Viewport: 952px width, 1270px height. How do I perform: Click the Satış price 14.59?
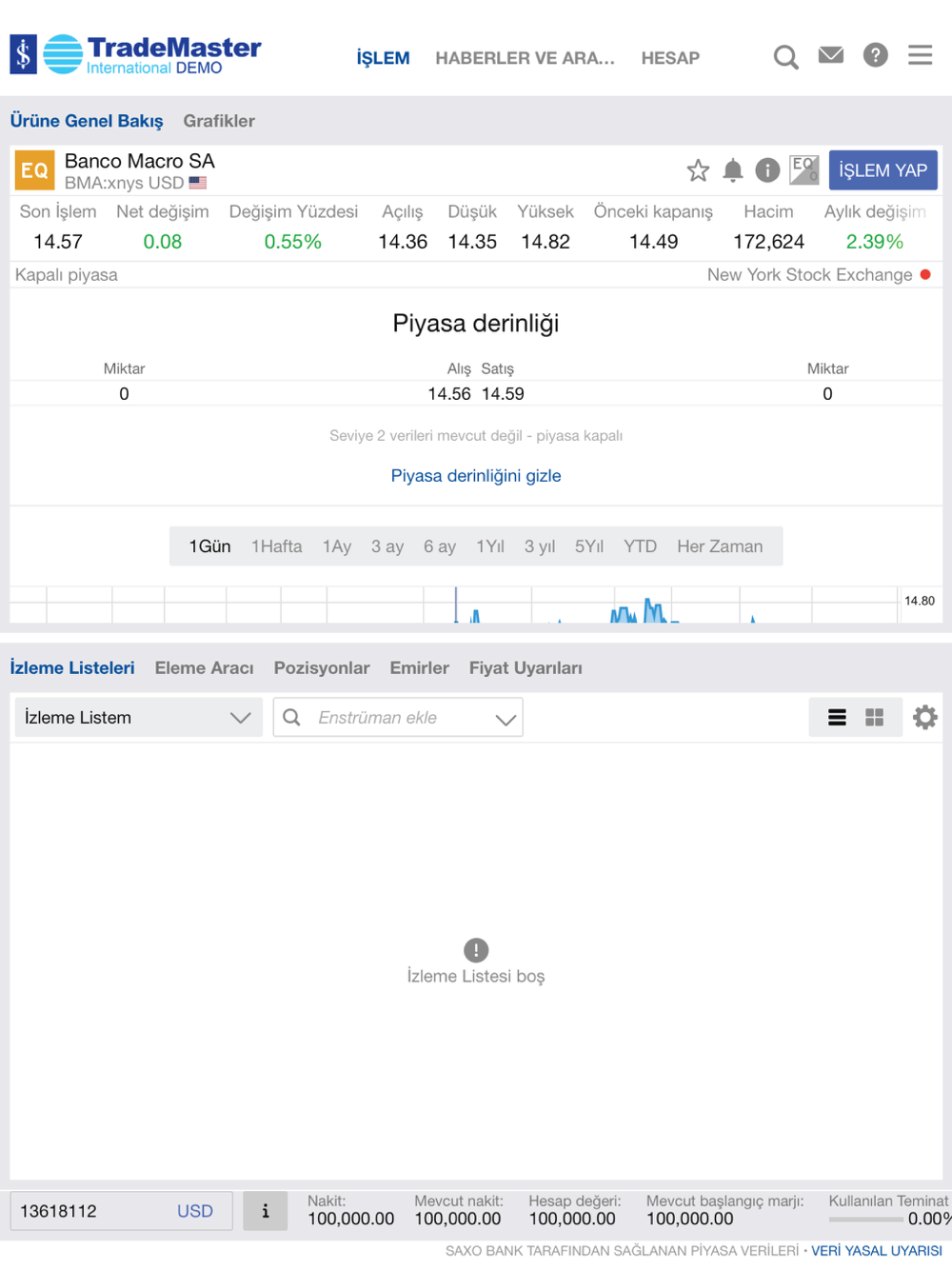click(503, 394)
